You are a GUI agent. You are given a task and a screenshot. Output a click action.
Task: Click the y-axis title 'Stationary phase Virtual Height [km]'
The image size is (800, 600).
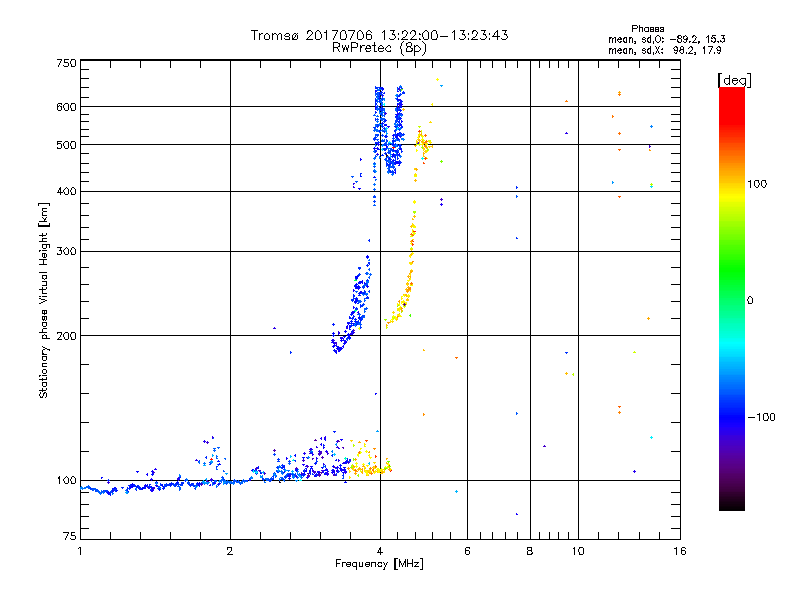point(43,300)
